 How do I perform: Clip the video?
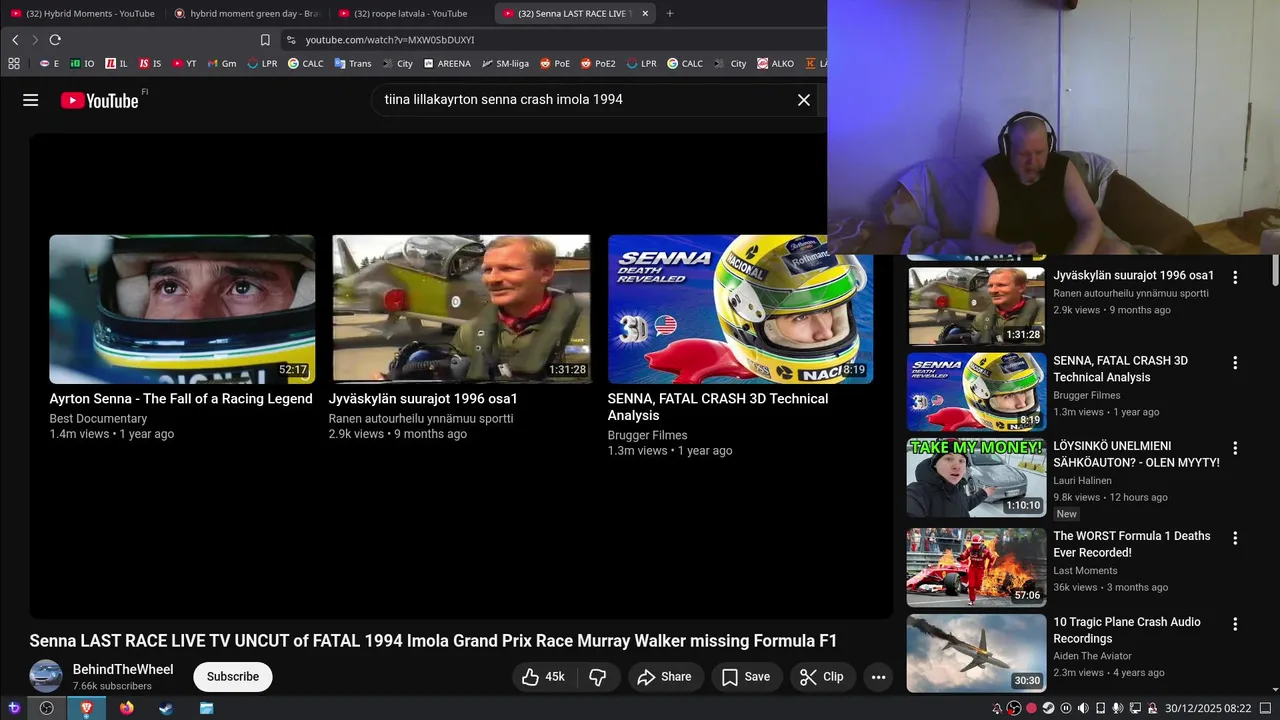[822, 677]
